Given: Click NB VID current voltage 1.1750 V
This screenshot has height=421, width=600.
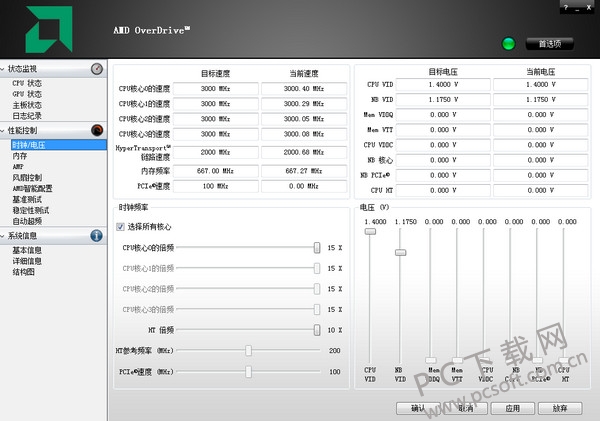Looking at the screenshot, I should [540, 100].
